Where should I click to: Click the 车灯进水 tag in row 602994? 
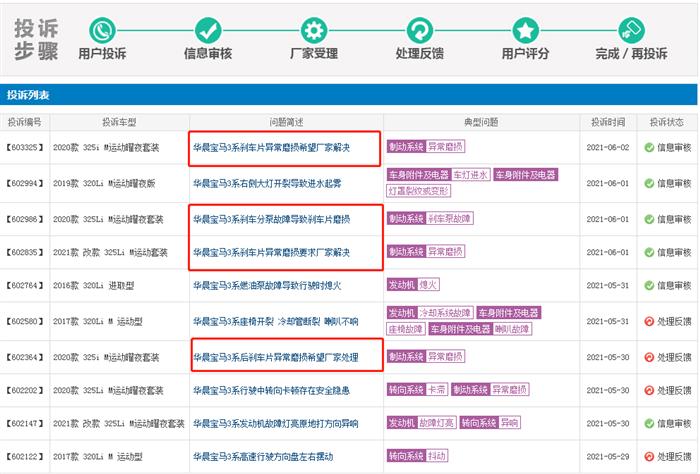471,175
